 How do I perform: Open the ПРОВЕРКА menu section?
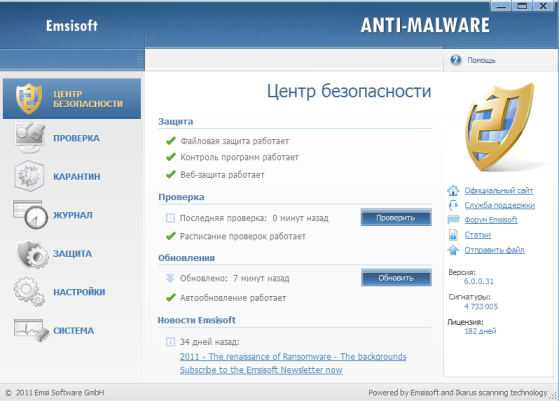click(x=76, y=138)
